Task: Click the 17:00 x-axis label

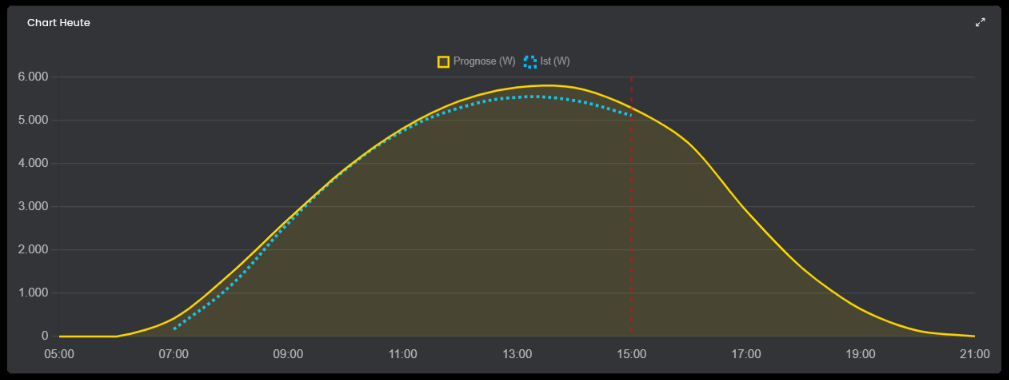Action: (x=746, y=354)
